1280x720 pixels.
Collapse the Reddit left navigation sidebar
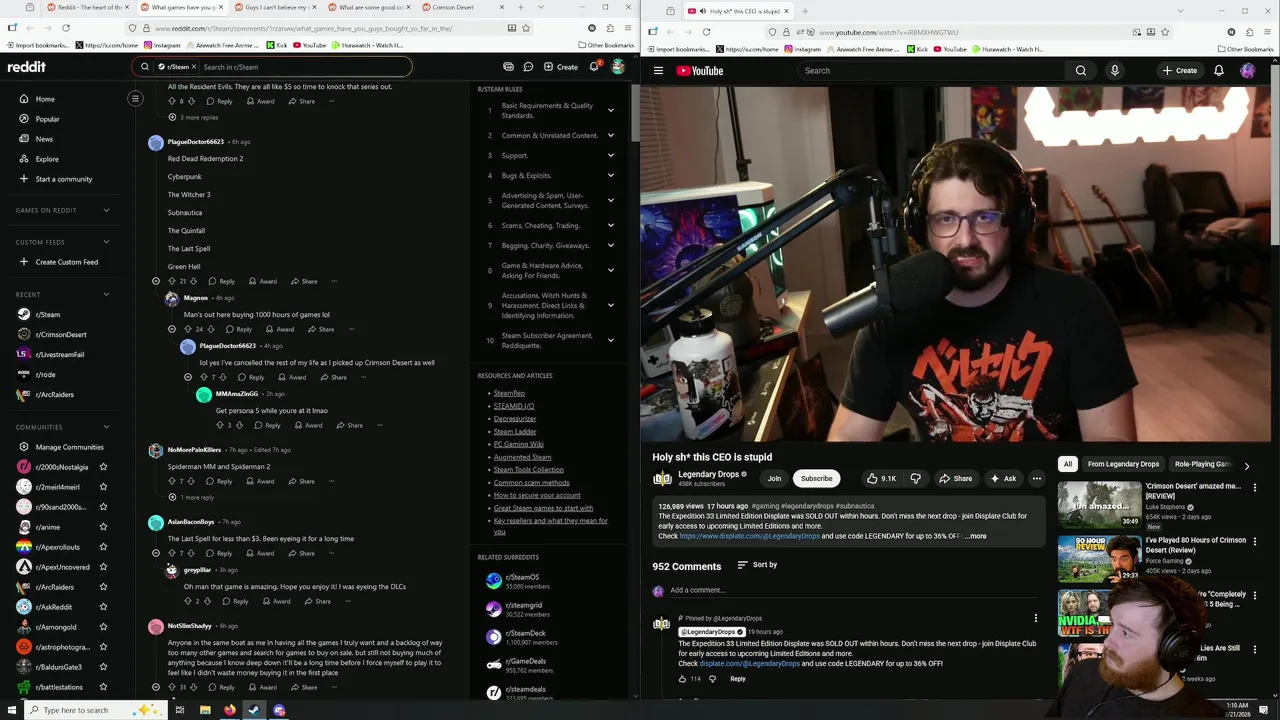click(135, 98)
